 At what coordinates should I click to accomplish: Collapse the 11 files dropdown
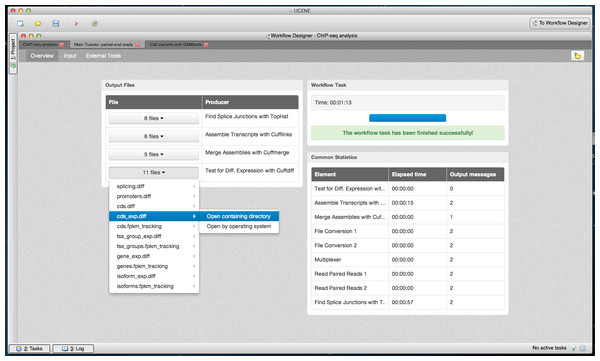coord(153,172)
